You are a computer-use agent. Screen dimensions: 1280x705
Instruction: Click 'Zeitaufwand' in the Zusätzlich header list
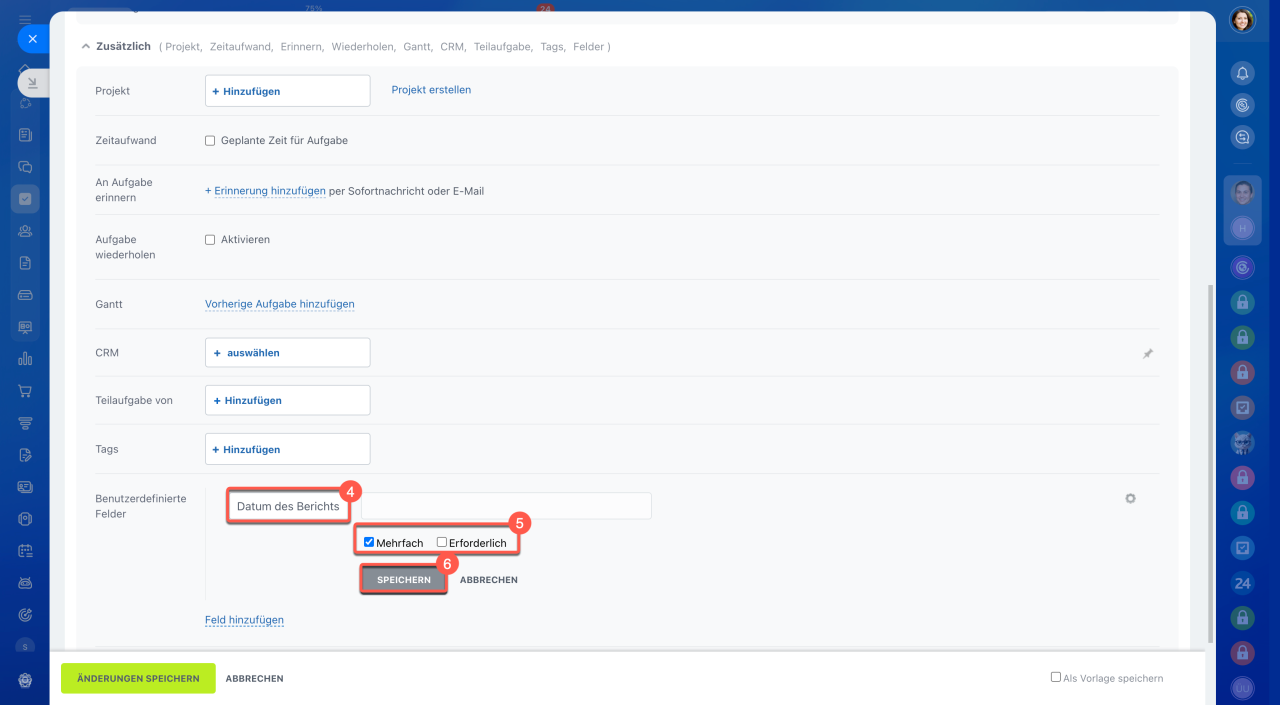pos(240,47)
